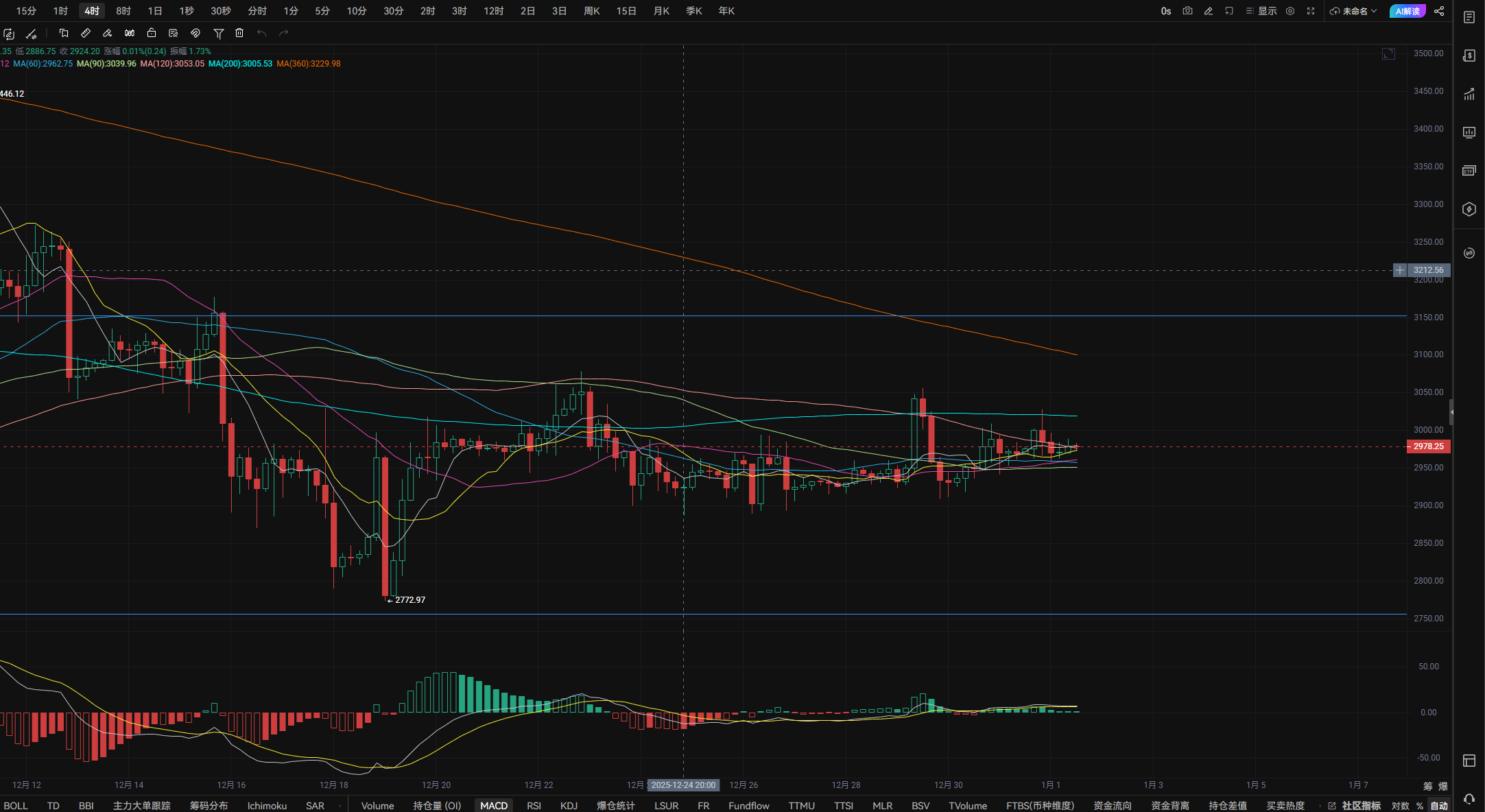Click the trash delete-drawings icon
The height and width of the screenshot is (812, 1485).
(x=239, y=33)
